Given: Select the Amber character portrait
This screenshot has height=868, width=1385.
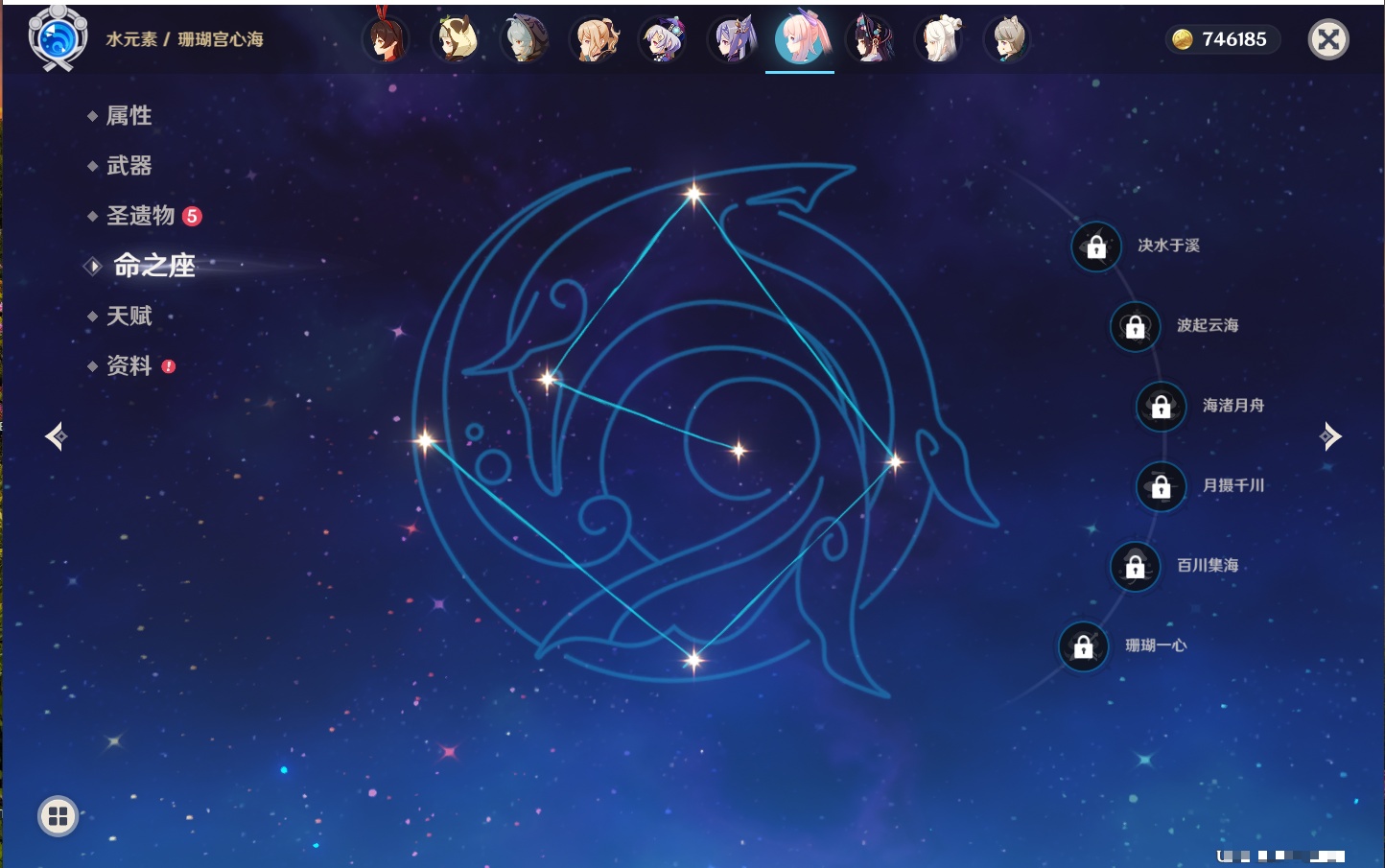Looking at the screenshot, I should coord(386,39).
